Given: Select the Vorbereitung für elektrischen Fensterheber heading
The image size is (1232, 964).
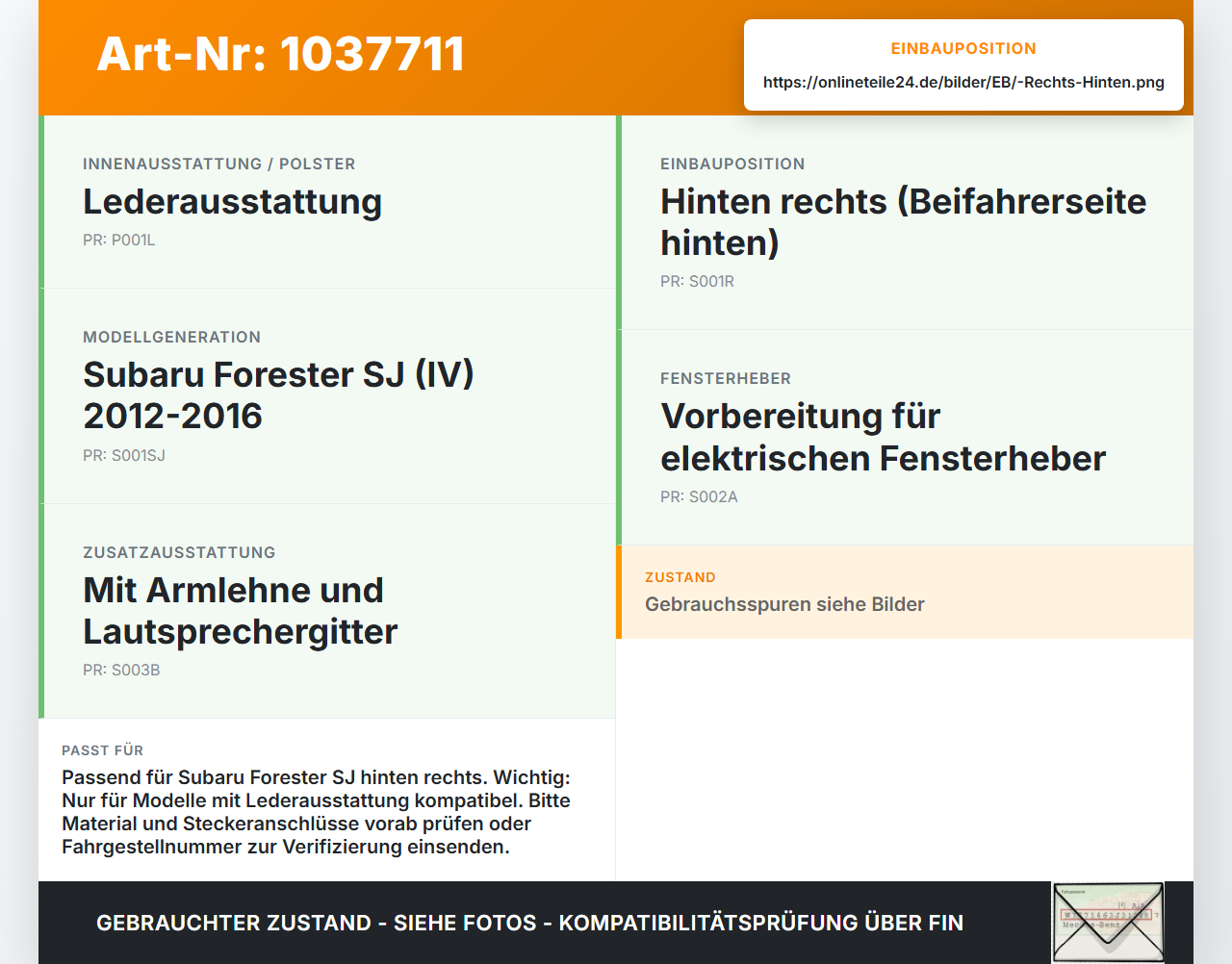Looking at the screenshot, I should pyautogui.click(x=883, y=437).
